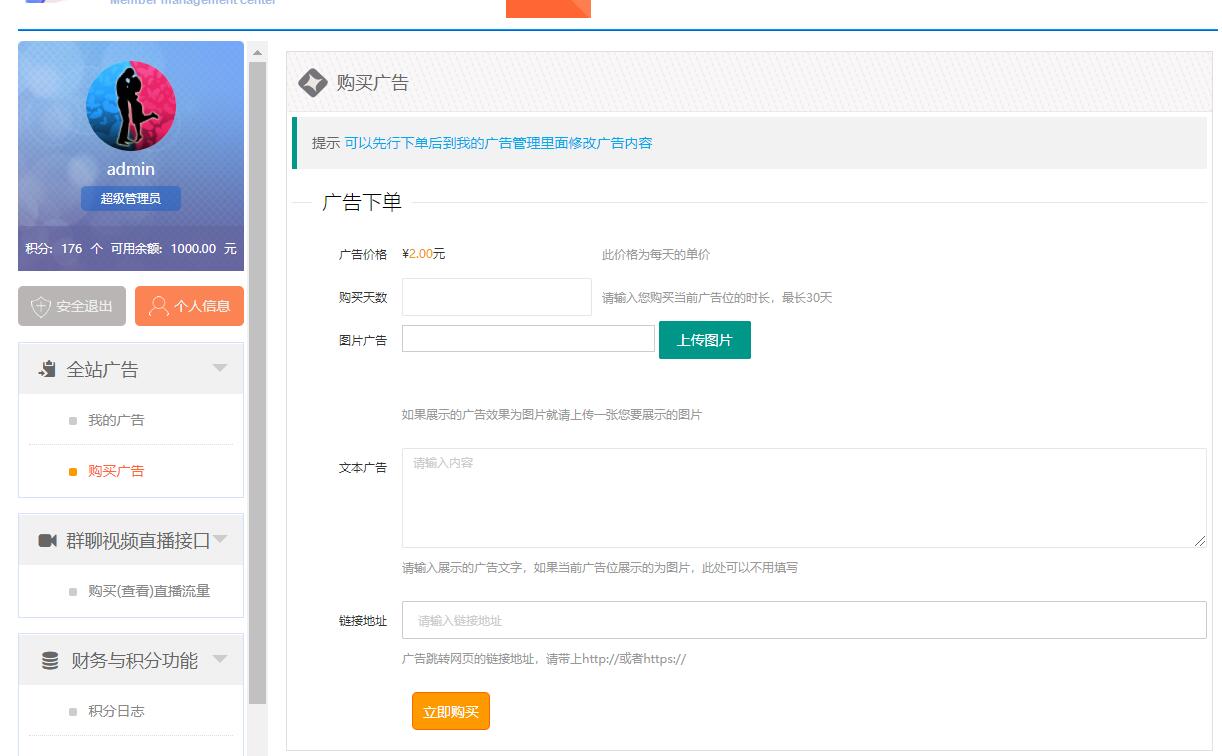Open 积分日志 in sidebar
This screenshot has width=1222, height=756.
pos(116,711)
